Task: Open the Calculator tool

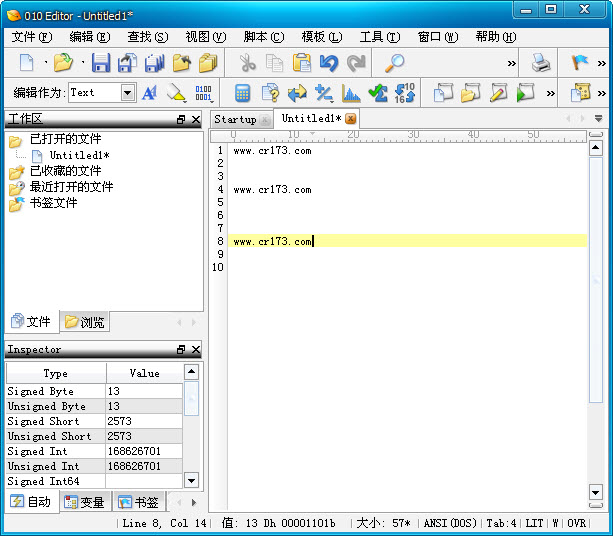Action: 242,93
